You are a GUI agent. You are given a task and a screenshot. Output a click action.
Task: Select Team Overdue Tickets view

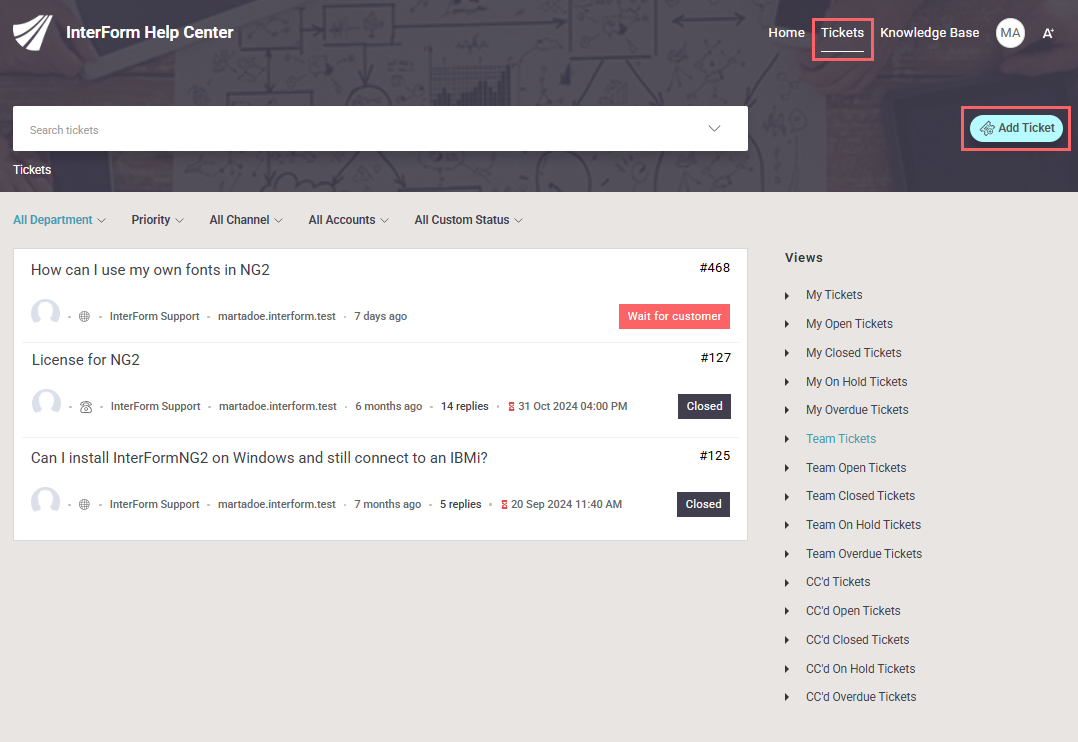click(x=864, y=554)
